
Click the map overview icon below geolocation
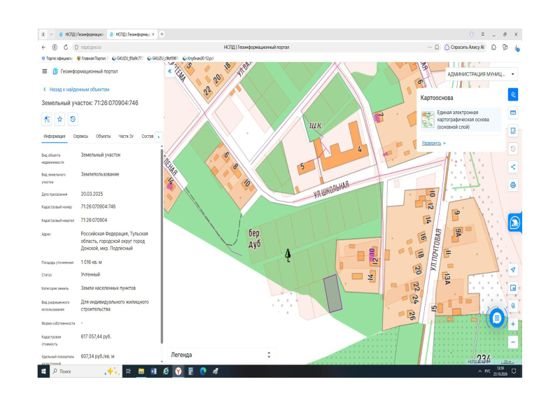click(513, 288)
